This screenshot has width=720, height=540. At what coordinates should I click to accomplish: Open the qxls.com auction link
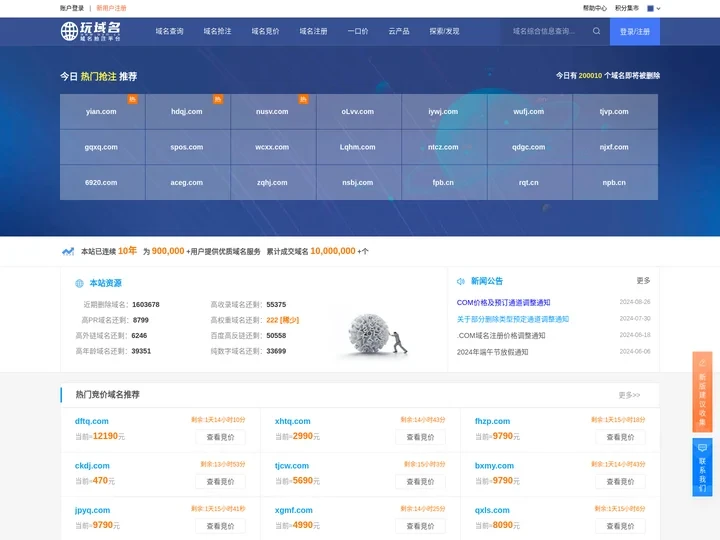click(x=492, y=510)
